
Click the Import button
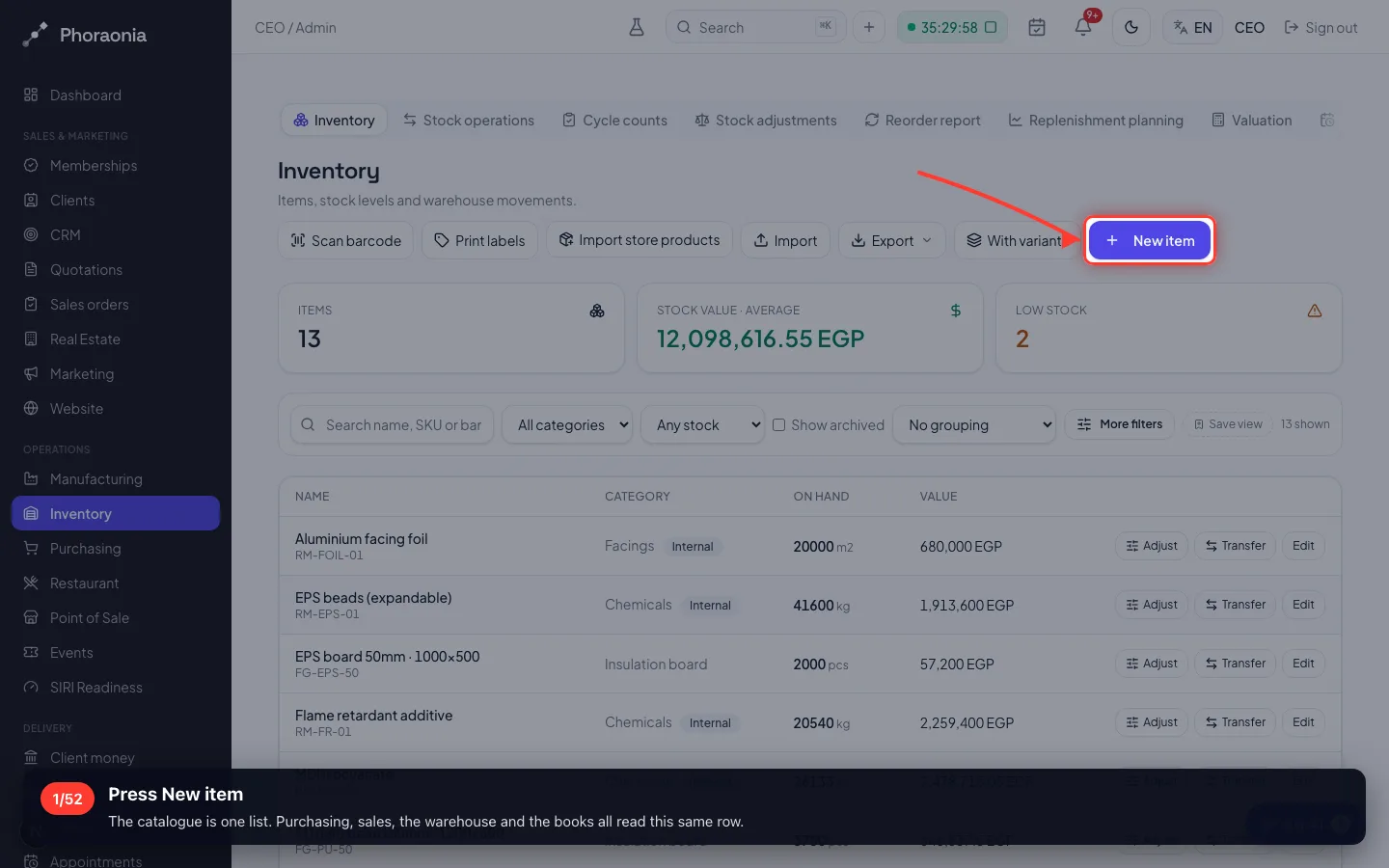coord(785,240)
